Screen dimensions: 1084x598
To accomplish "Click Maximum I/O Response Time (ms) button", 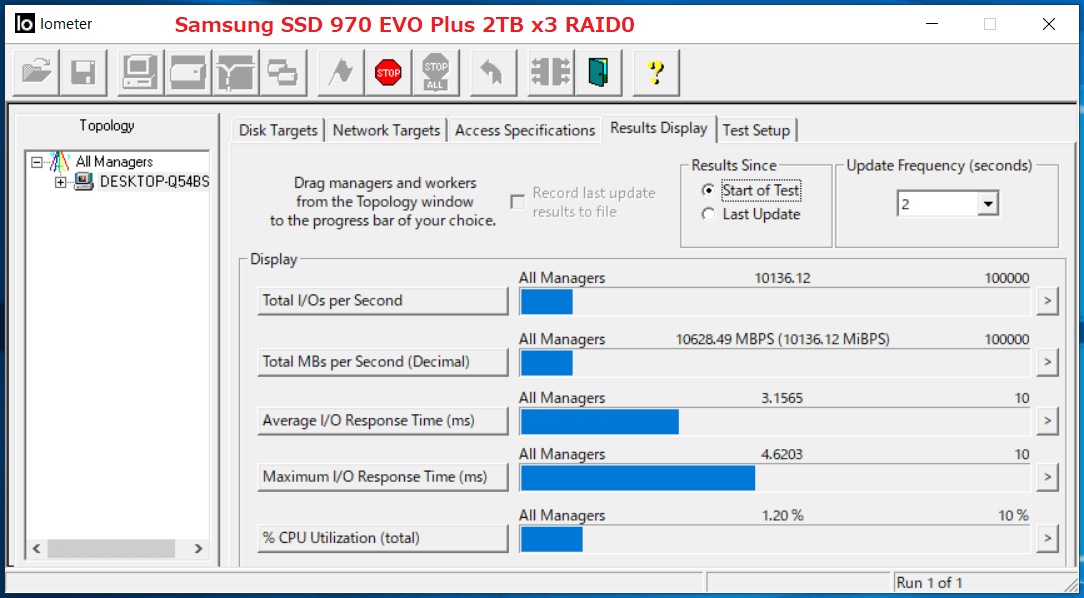I will pos(383,477).
